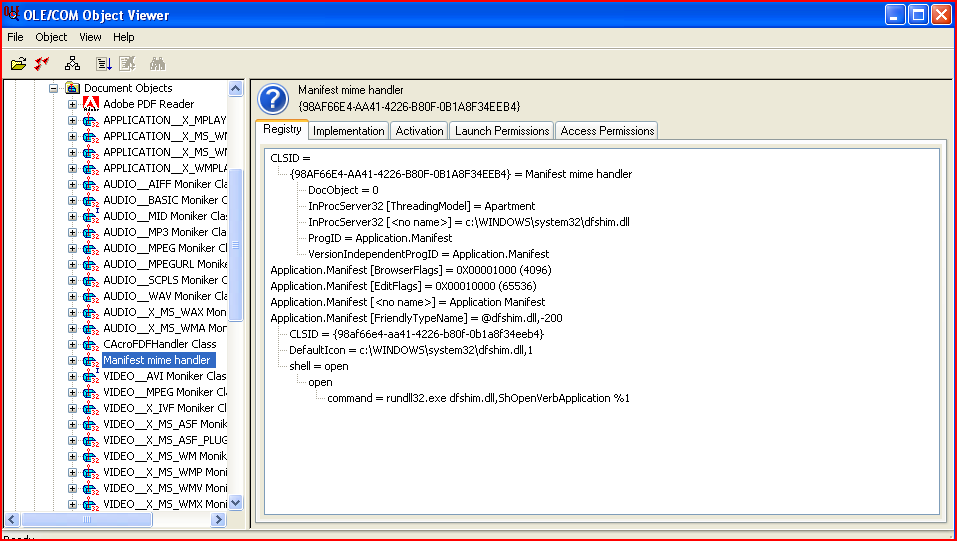Open the View menu

point(90,37)
